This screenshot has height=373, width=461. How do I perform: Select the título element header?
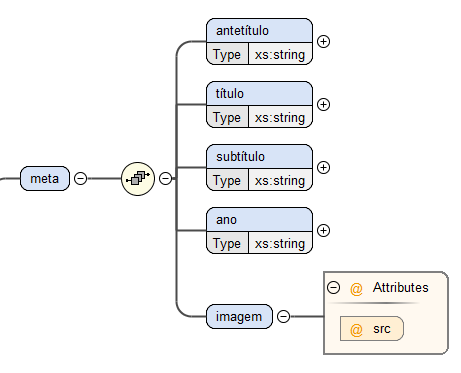pyautogui.click(x=260, y=94)
